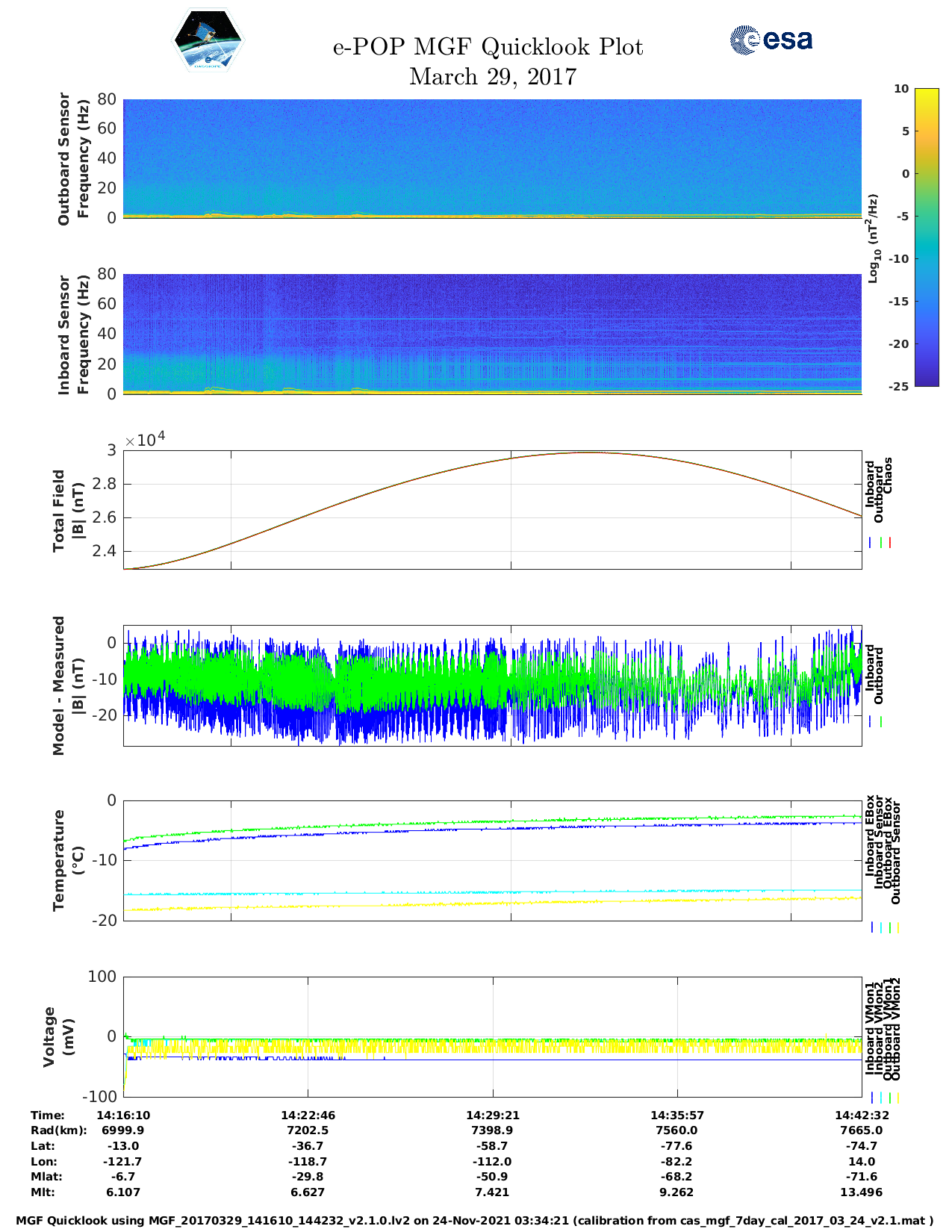Click the yellow marker in the Temperature legend
Screen dimensions: 952x1232
coord(897,927)
